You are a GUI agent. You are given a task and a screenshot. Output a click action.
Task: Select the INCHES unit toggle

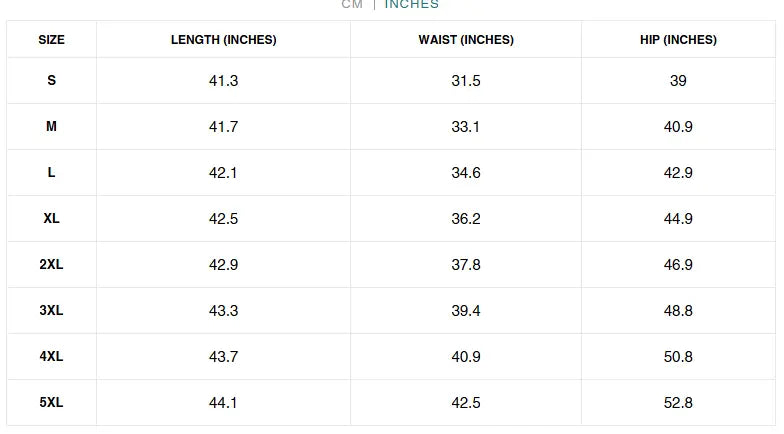(x=412, y=4)
